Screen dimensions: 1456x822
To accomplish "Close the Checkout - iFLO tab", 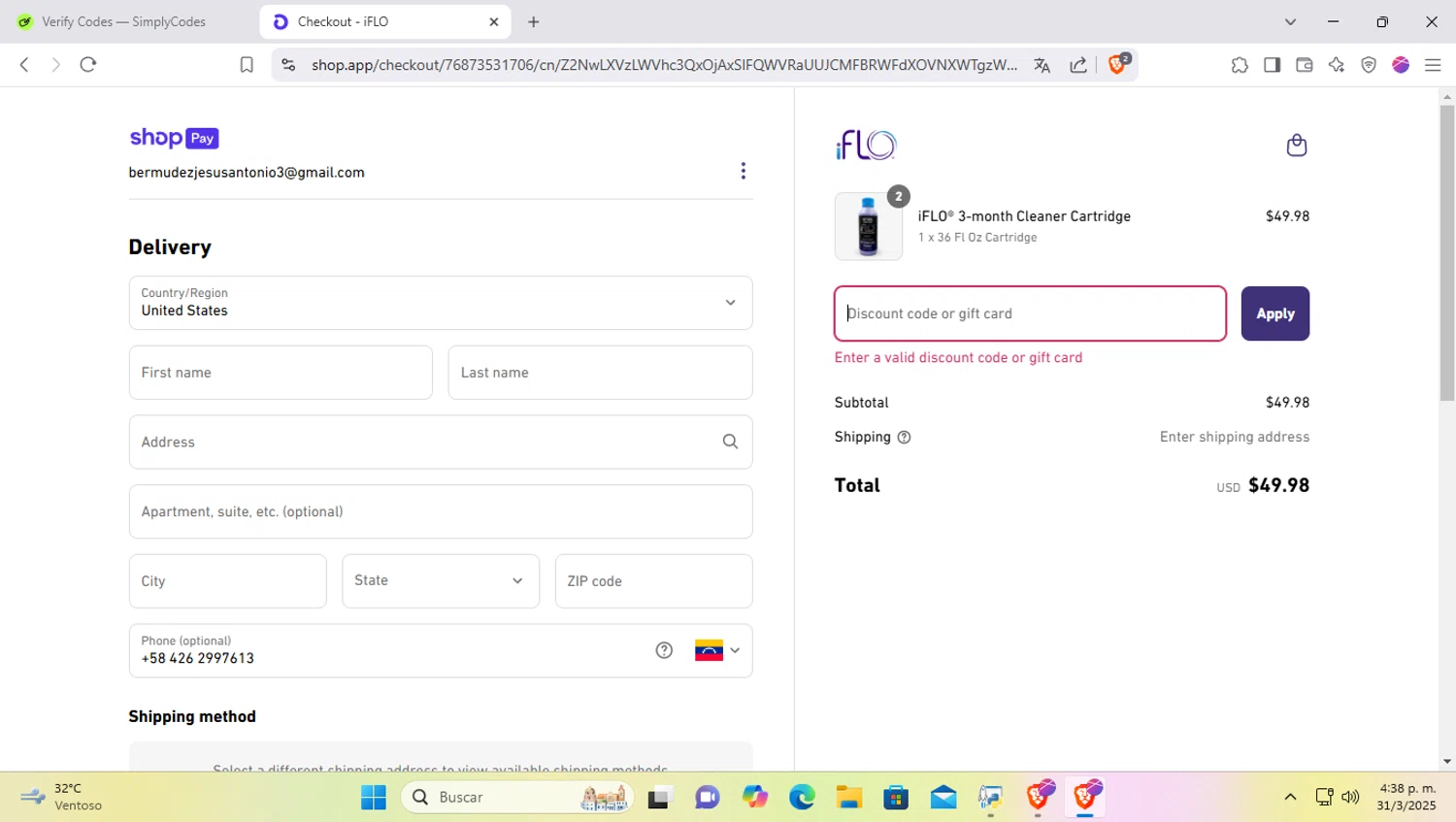I will [493, 21].
